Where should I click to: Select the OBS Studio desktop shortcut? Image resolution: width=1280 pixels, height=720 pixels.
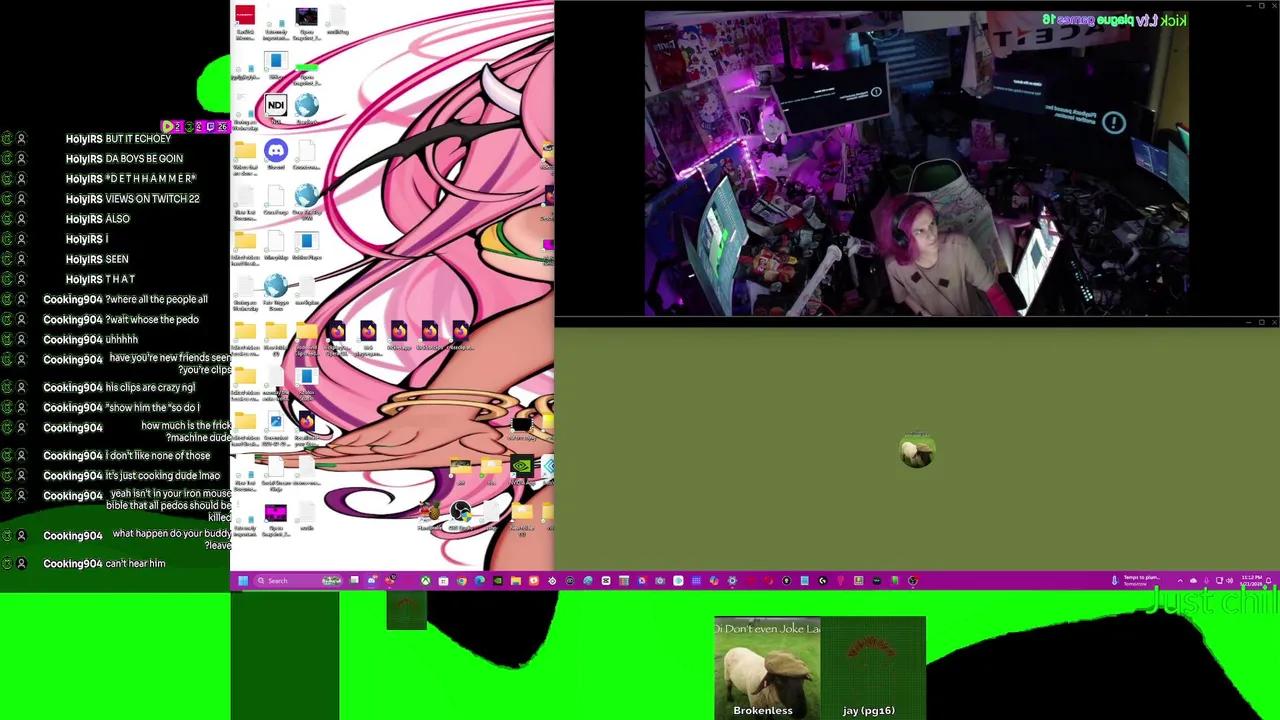[460, 516]
